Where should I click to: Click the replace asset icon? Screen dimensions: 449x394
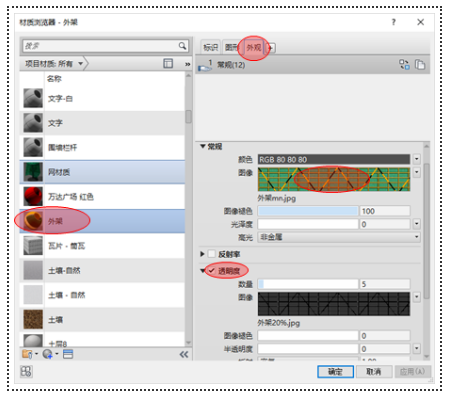(x=404, y=64)
